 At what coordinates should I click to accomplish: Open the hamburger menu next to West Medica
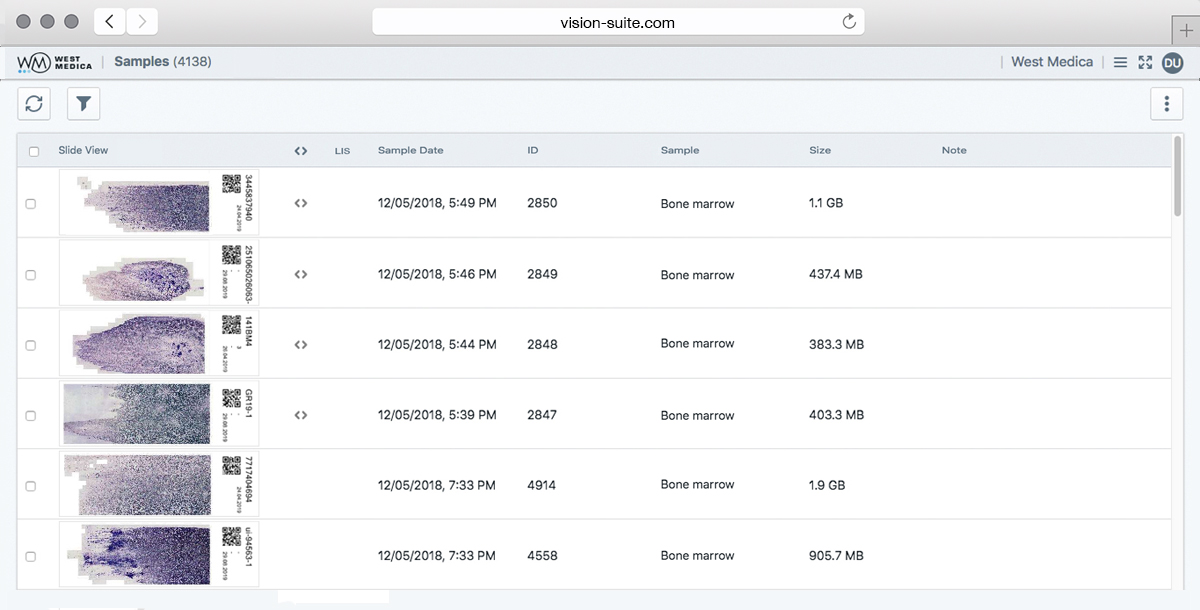point(1120,62)
